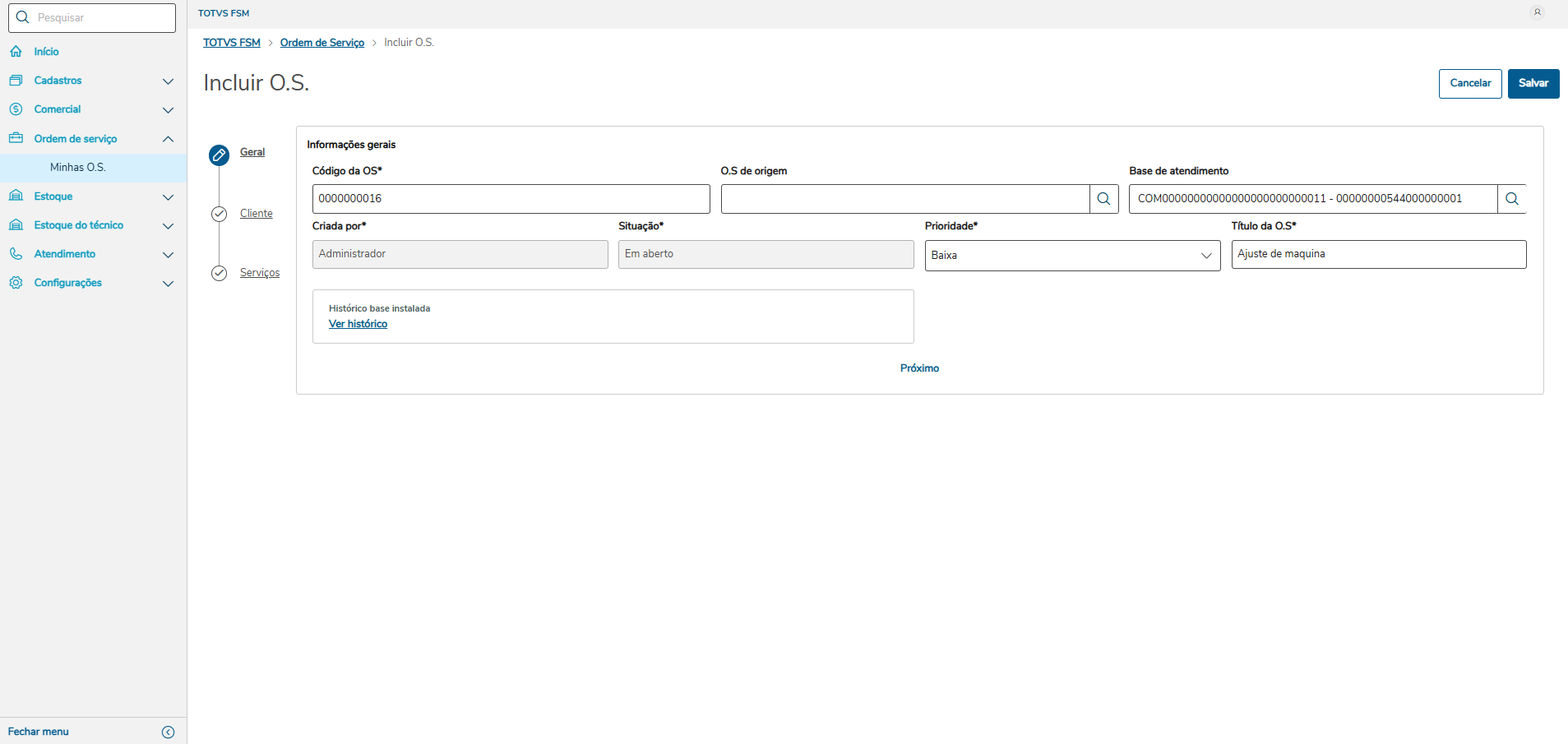Click the Base de atendimento search icon
Viewport: 1568px width, 744px height.
point(1511,199)
